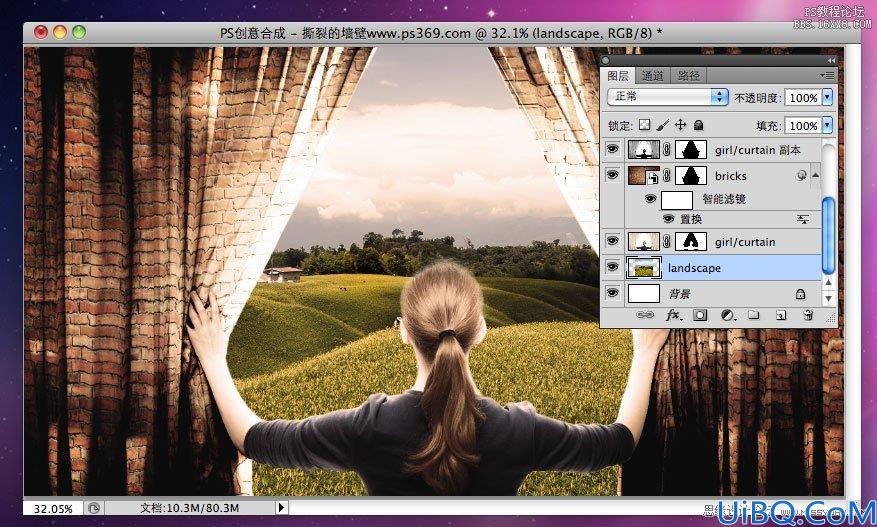The image size is (877, 527).
Task: Click the 置换 filter name
Action: coord(691,219)
